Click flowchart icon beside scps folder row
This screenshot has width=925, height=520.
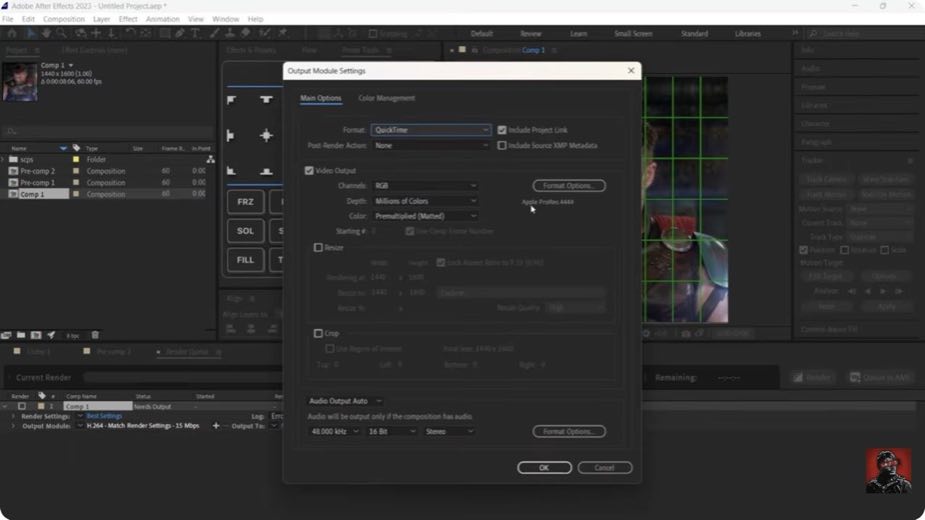pos(210,159)
